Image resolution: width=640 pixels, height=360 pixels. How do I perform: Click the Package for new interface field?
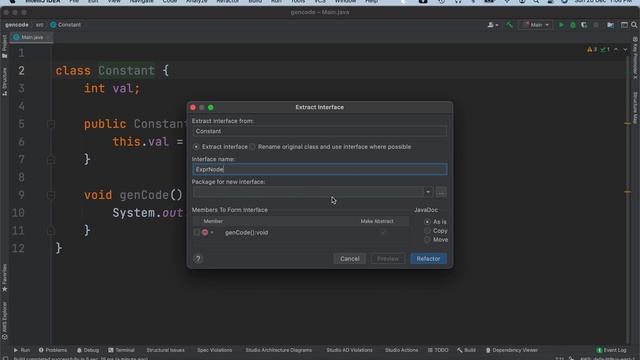point(308,192)
